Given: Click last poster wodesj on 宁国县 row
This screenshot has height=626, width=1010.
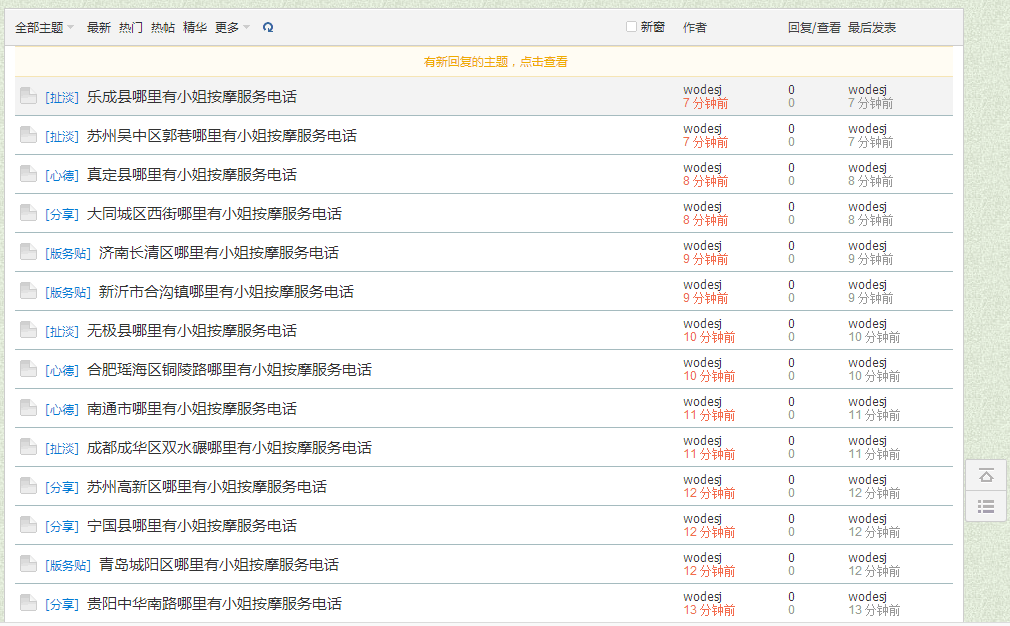Looking at the screenshot, I should [x=868, y=518].
